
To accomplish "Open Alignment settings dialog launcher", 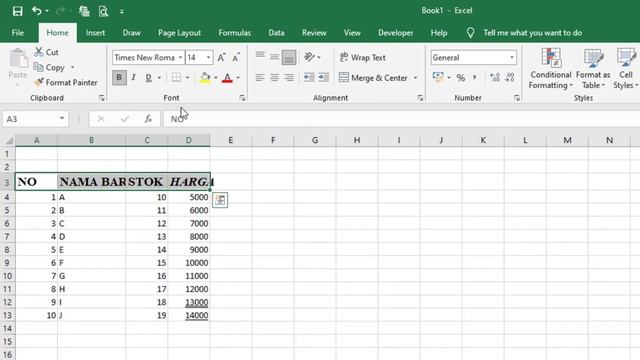I will 420,98.
